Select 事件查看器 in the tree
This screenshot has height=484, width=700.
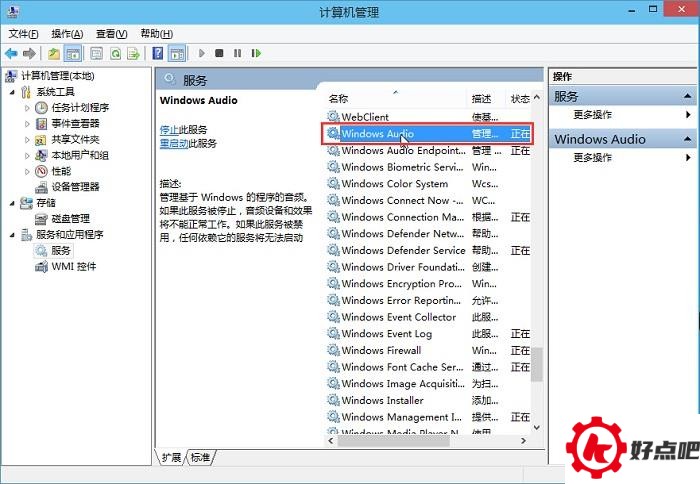point(75,123)
